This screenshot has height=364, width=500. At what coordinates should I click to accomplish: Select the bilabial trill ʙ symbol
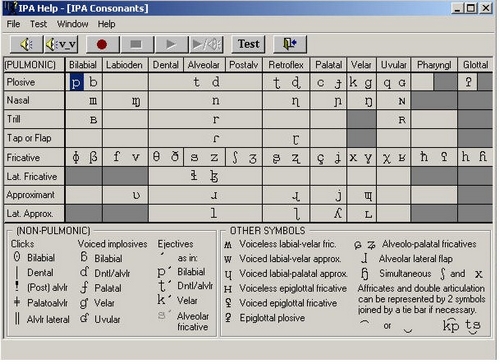click(94, 120)
